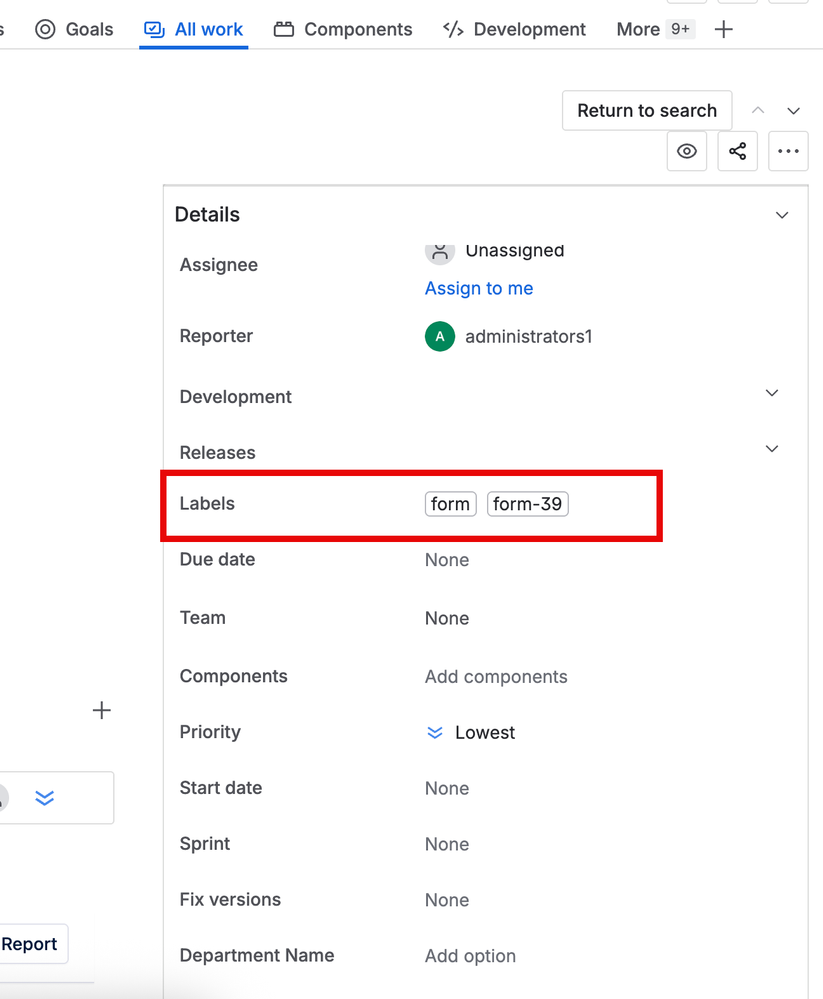Click the form-39 label tag
The height and width of the screenshot is (999, 823).
tap(527, 504)
